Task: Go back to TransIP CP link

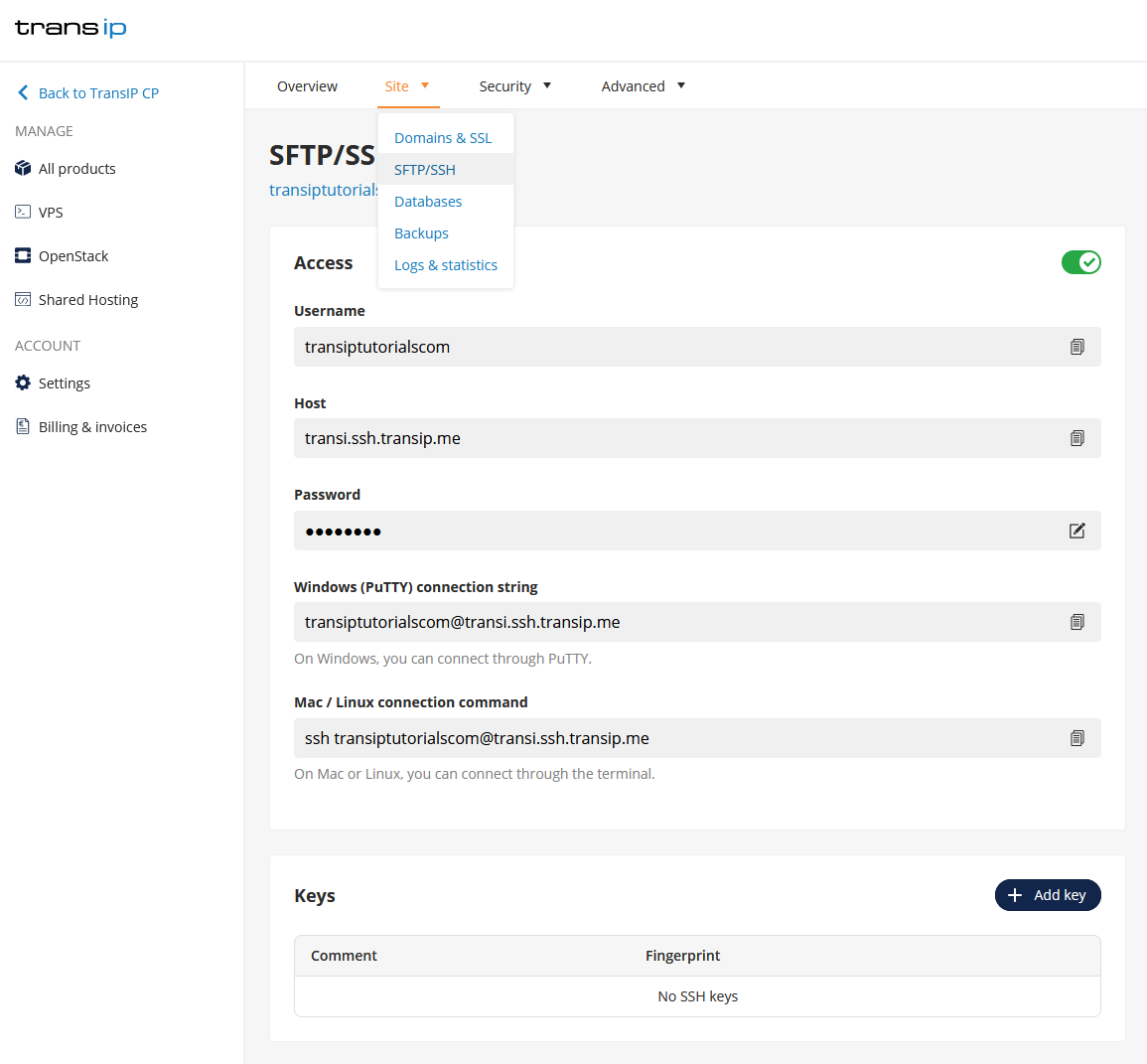Action: [98, 93]
